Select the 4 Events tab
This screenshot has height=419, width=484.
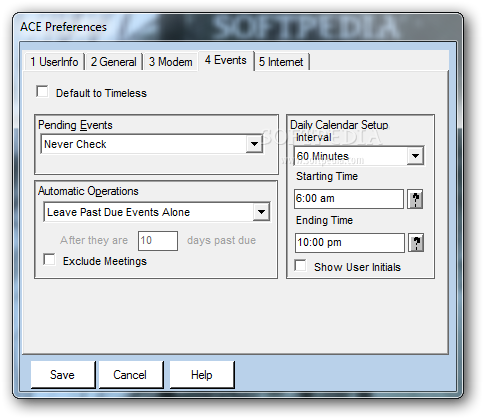(226, 61)
